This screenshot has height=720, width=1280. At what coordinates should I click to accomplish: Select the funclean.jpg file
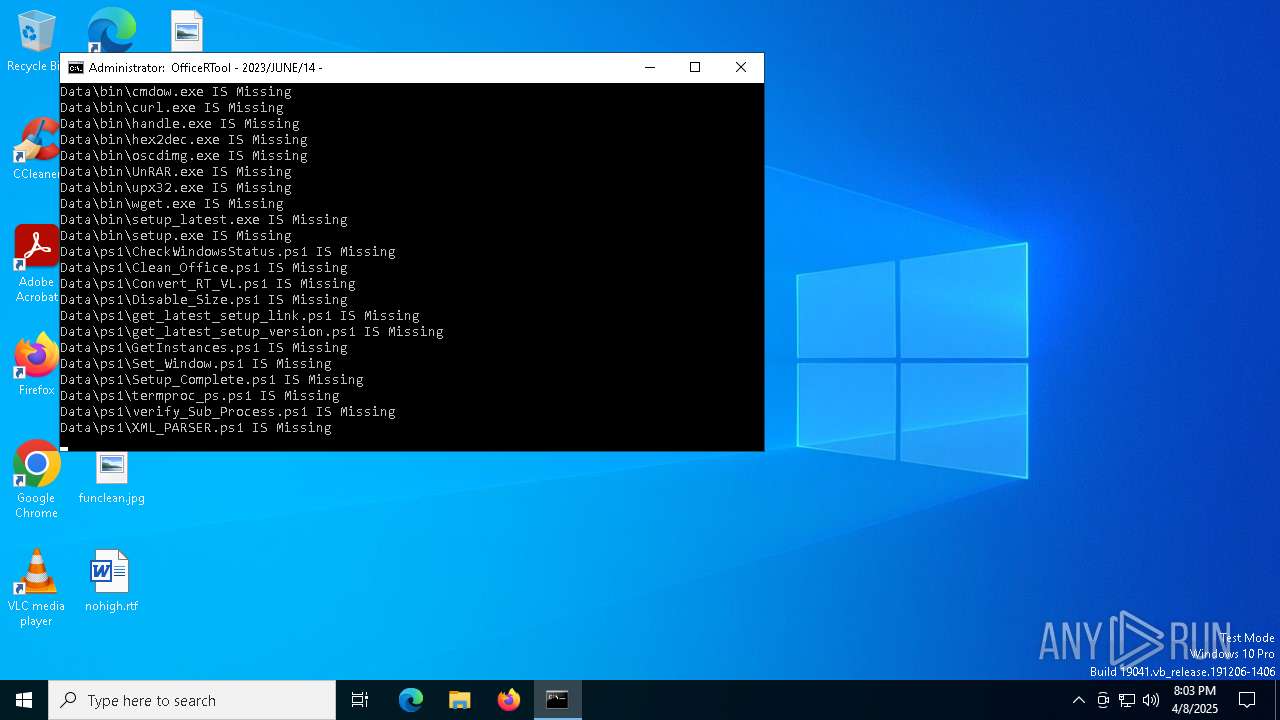(x=111, y=478)
